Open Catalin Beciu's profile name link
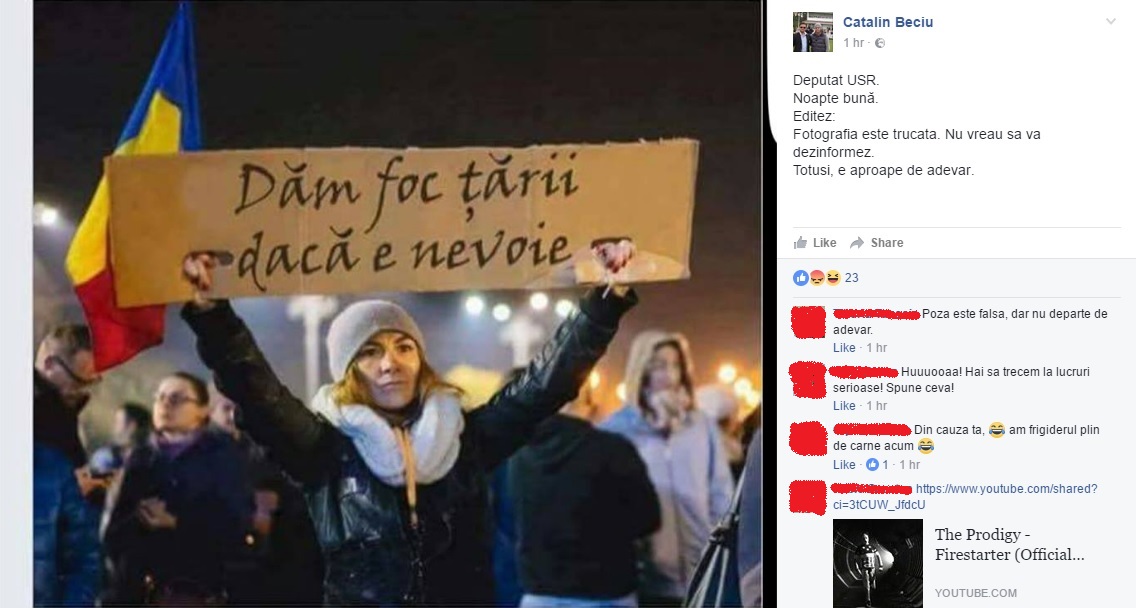The width and height of the screenshot is (1136, 608). (x=888, y=22)
